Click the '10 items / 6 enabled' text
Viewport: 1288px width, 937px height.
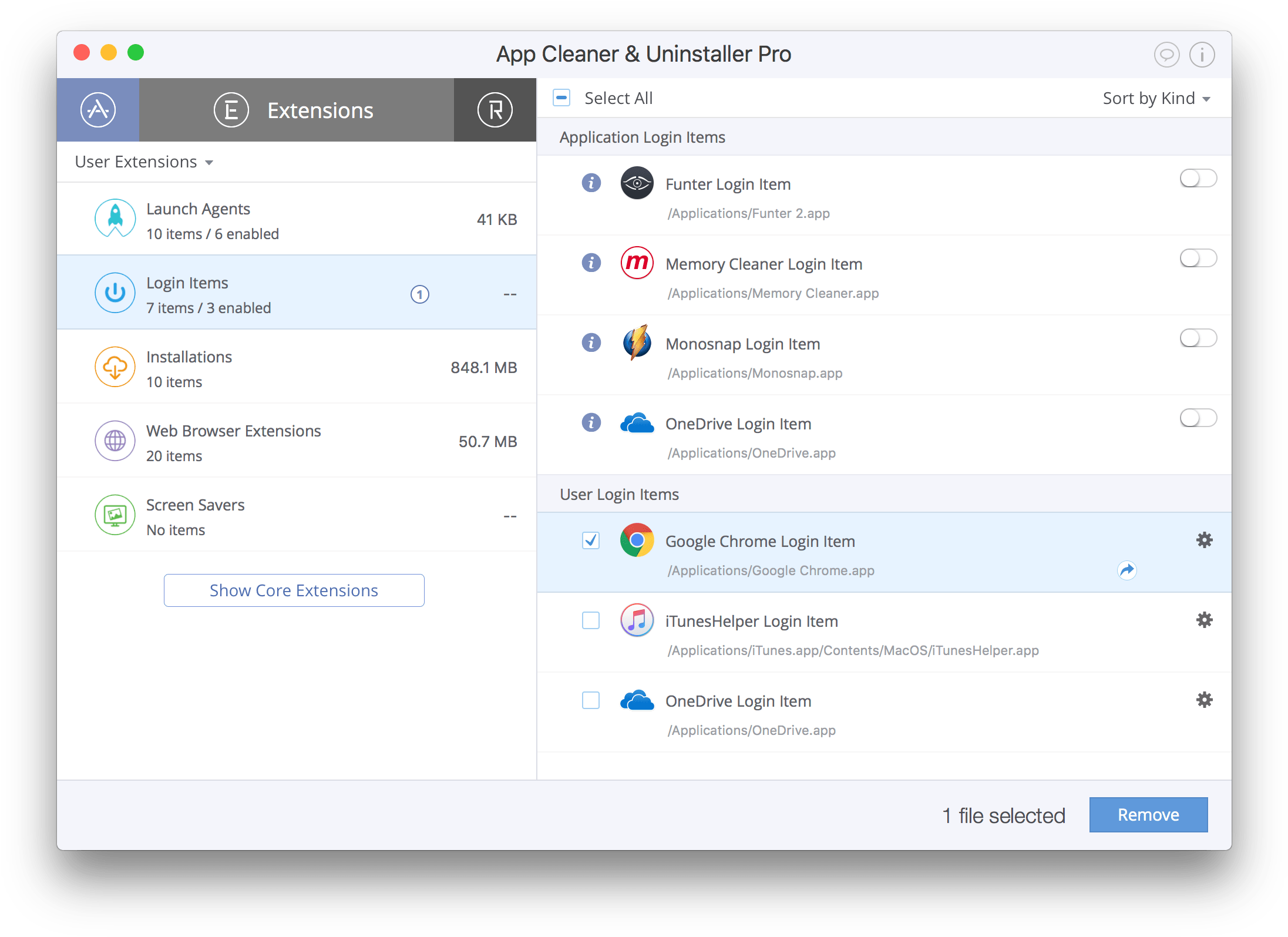pyautogui.click(x=213, y=234)
